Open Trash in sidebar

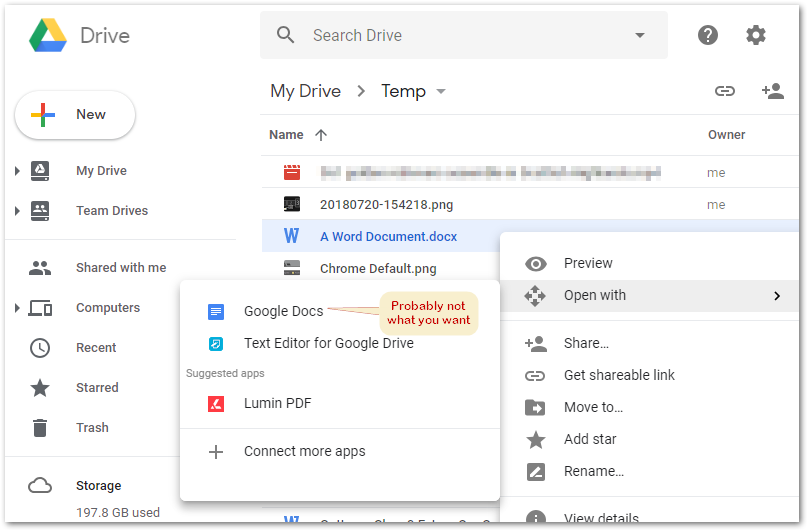(92, 428)
